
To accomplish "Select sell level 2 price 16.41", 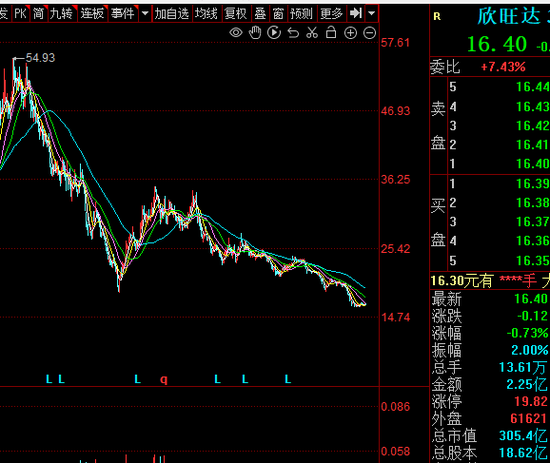I will point(532,145).
